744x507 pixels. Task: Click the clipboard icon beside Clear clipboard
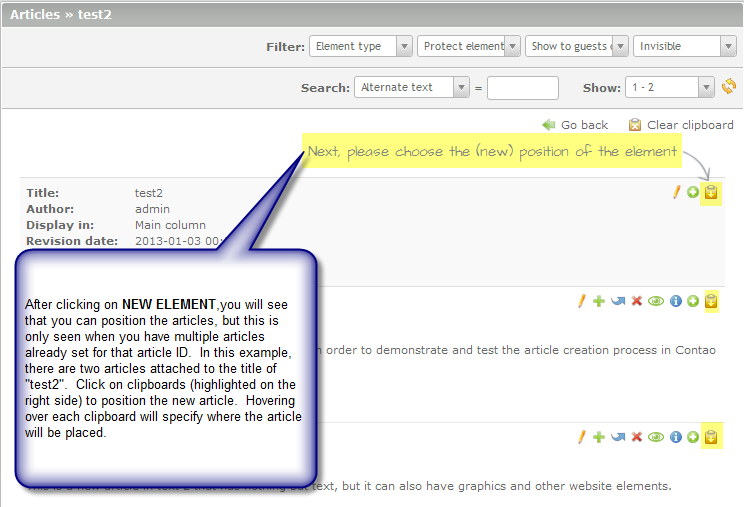pyautogui.click(x=635, y=125)
